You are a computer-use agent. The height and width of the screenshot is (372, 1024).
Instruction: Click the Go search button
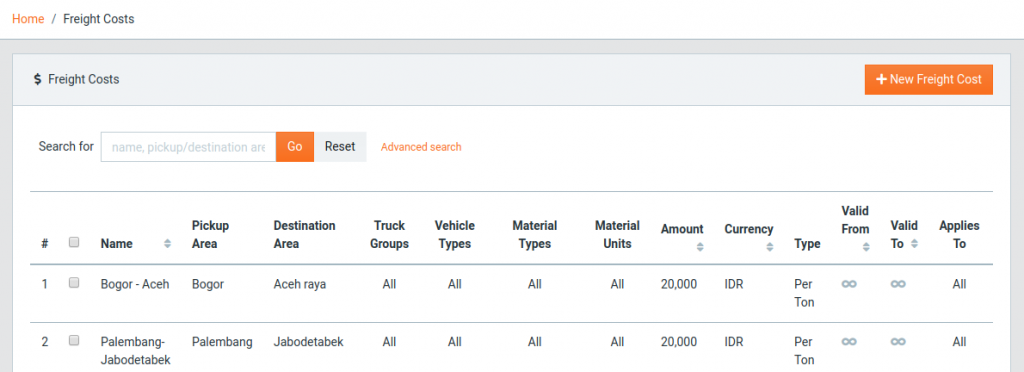pos(295,147)
